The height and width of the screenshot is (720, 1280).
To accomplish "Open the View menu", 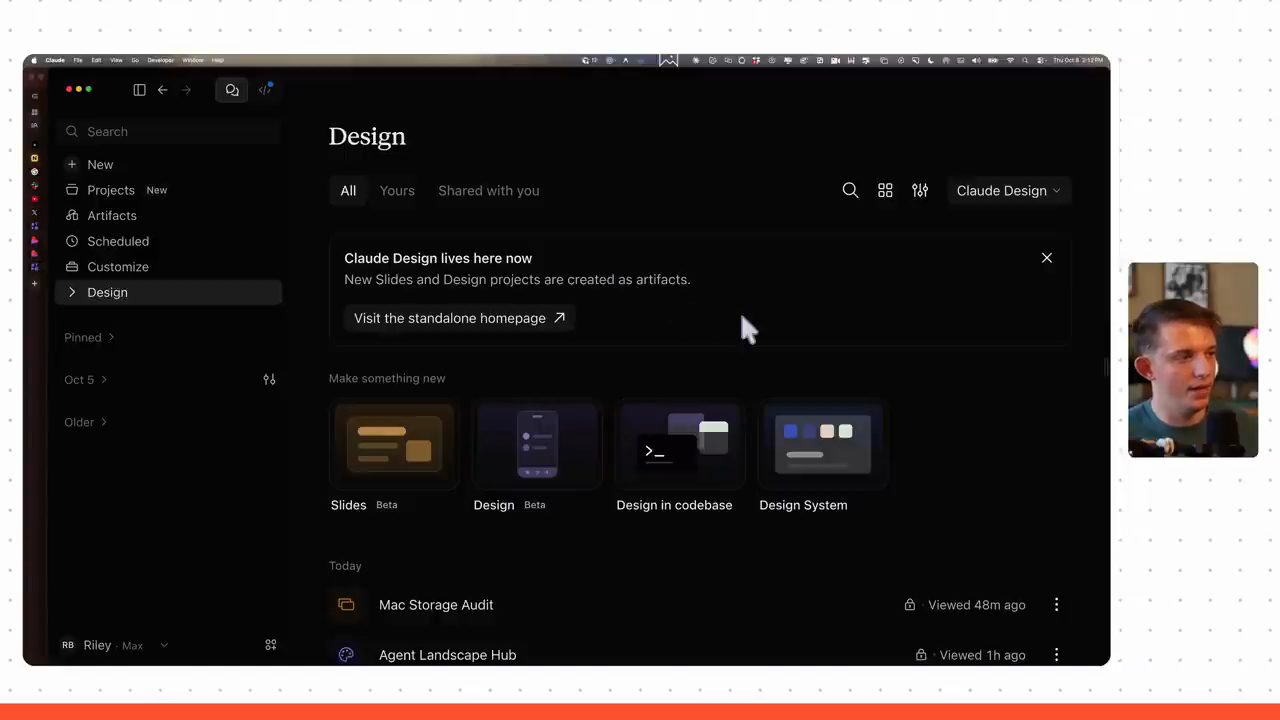I will [116, 60].
